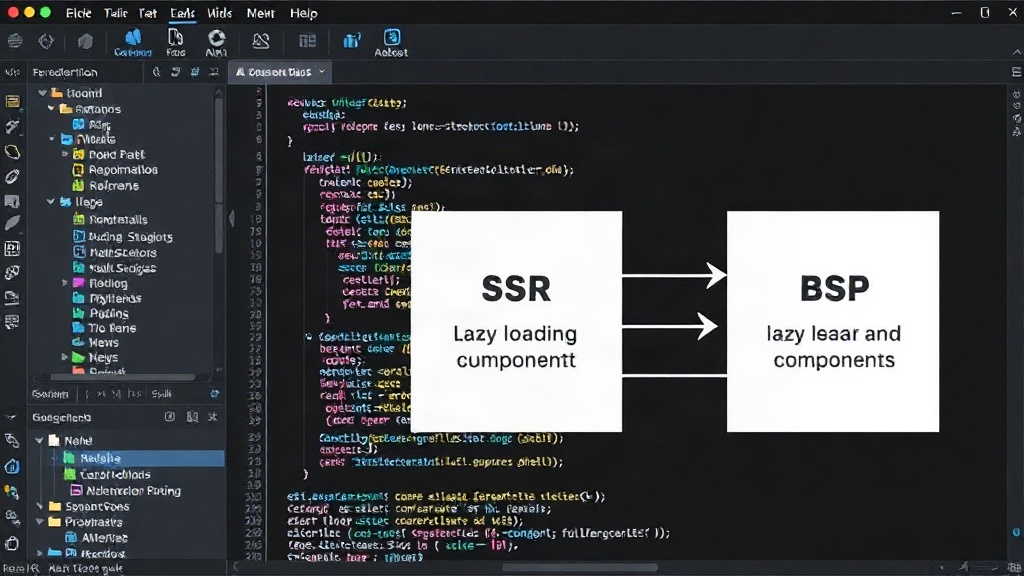Click the editor horizontal scrollbar

(579, 567)
